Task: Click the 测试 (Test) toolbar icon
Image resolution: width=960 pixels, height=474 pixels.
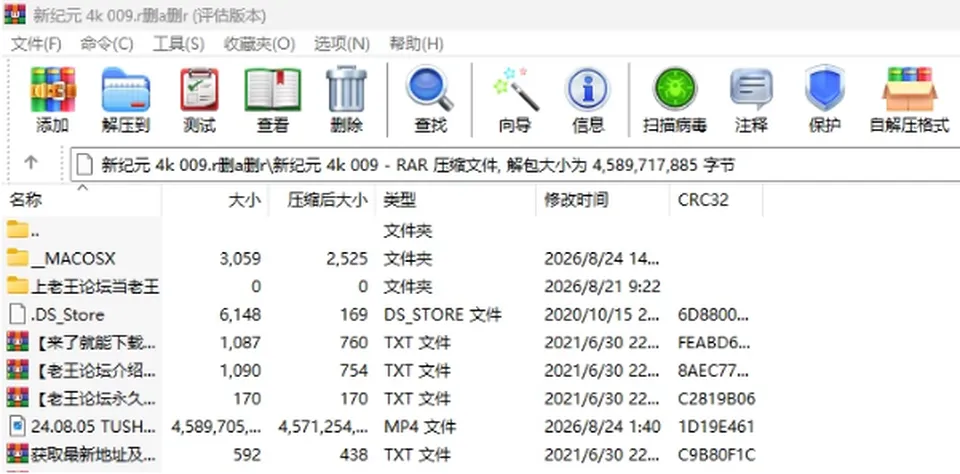Action: coord(199,89)
